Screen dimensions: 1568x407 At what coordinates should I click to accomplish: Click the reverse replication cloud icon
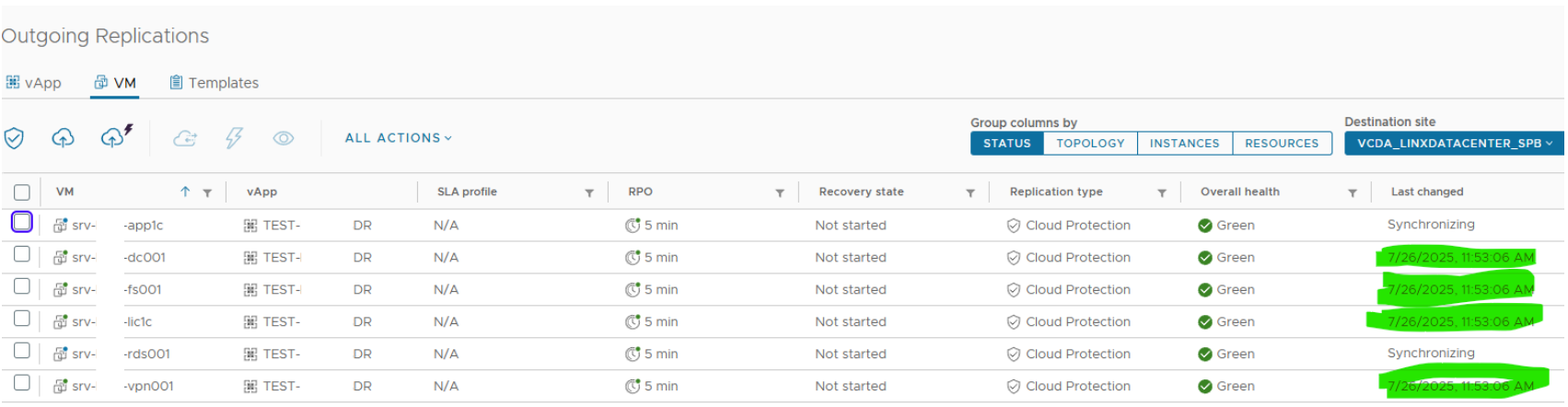tap(185, 138)
